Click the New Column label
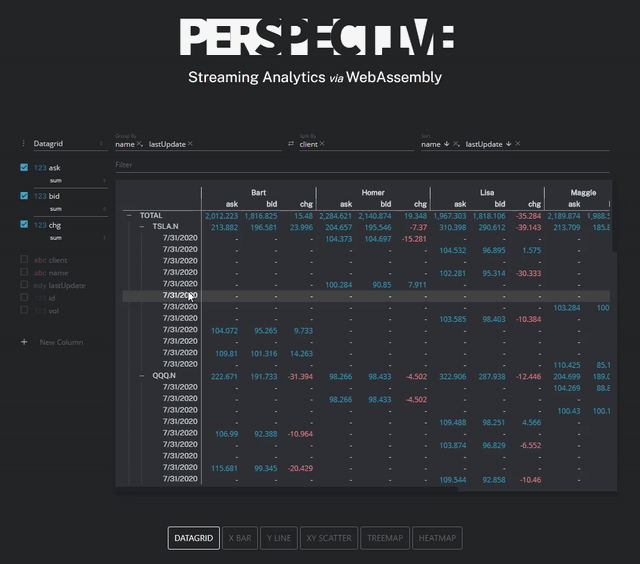This screenshot has height=564, width=640. pos(61,342)
